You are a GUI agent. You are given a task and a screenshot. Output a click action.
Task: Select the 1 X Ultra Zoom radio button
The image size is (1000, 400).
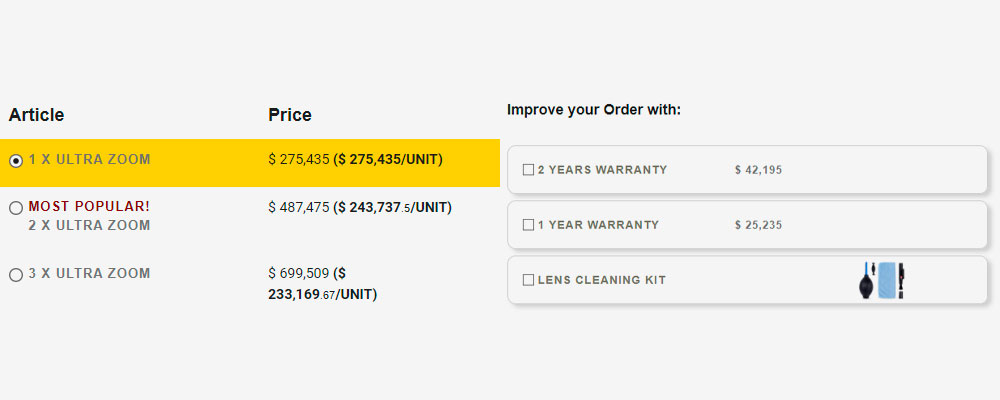pyautogui.click(x=16, y=161)
